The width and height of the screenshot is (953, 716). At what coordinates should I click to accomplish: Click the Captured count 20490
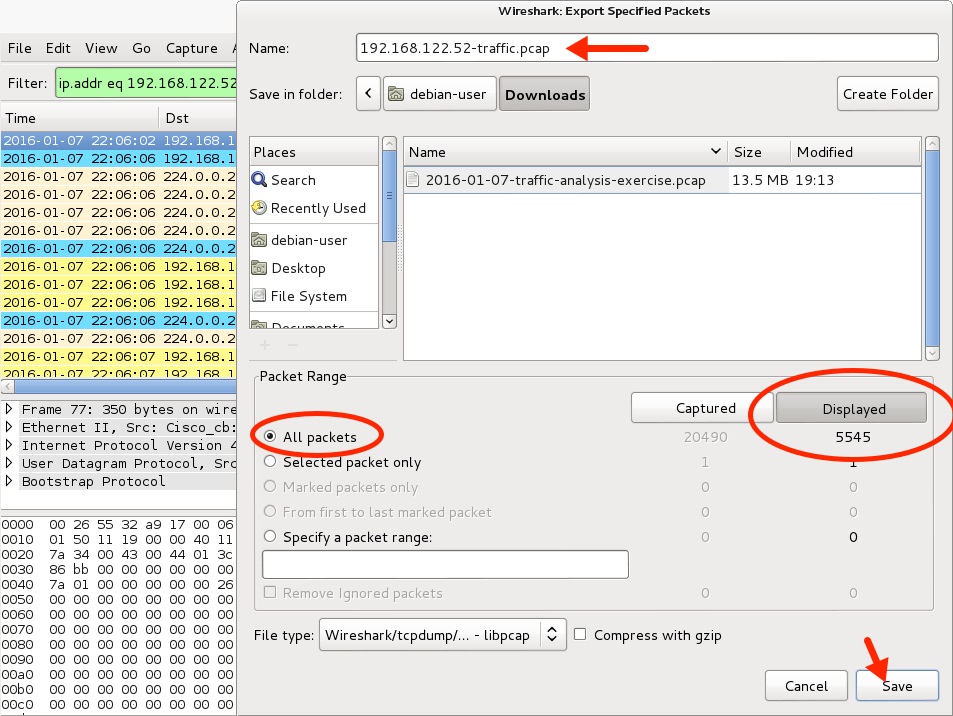point(705,436)
